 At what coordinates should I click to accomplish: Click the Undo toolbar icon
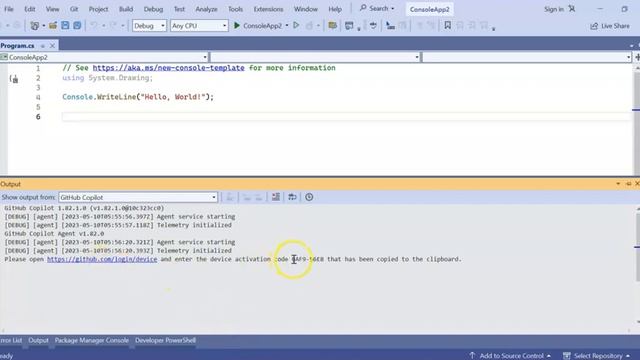click(94, 26)
